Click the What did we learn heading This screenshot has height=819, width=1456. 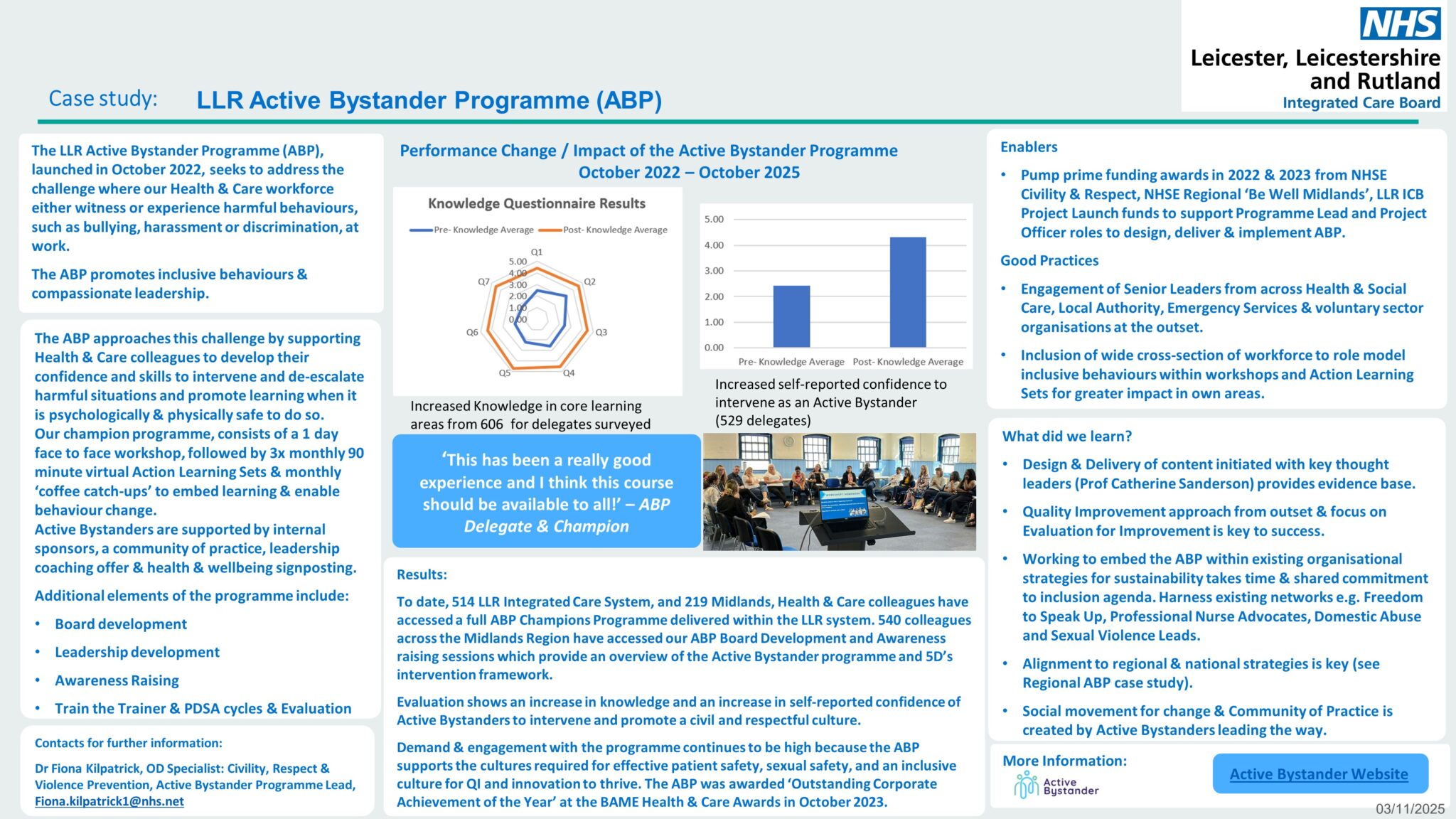(1066, 437)
